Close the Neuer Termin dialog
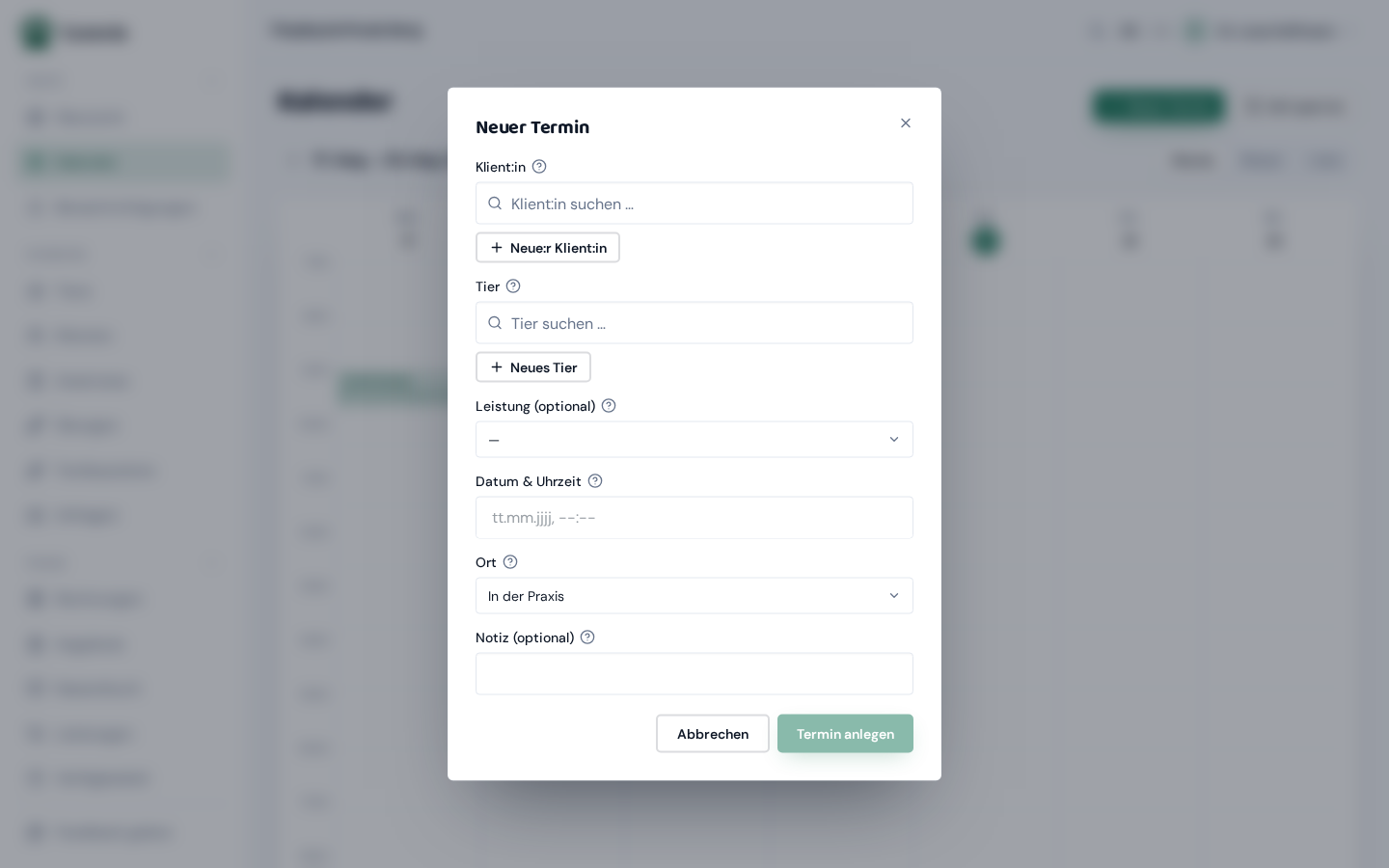Image resolution: width=1389 pixels, height=868 pixels. pos(906,122)
